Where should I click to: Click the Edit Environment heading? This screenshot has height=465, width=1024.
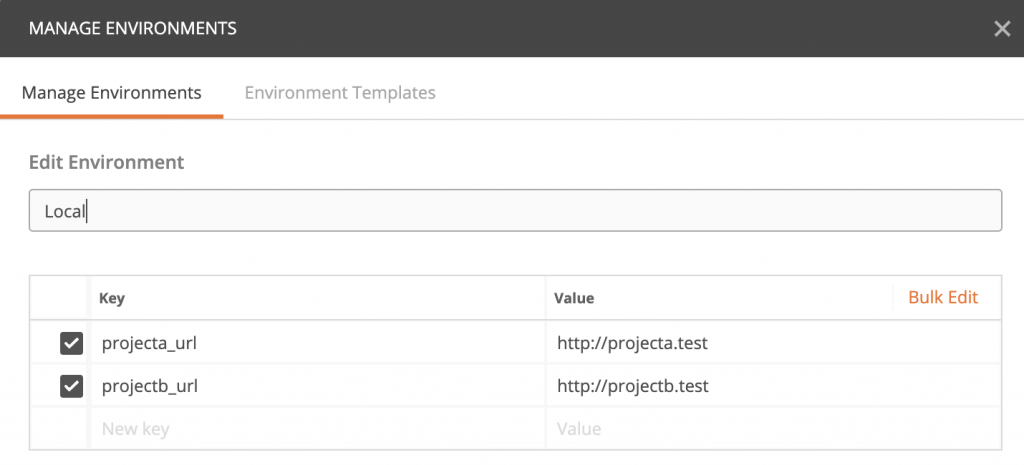click(x=106, y=161)
